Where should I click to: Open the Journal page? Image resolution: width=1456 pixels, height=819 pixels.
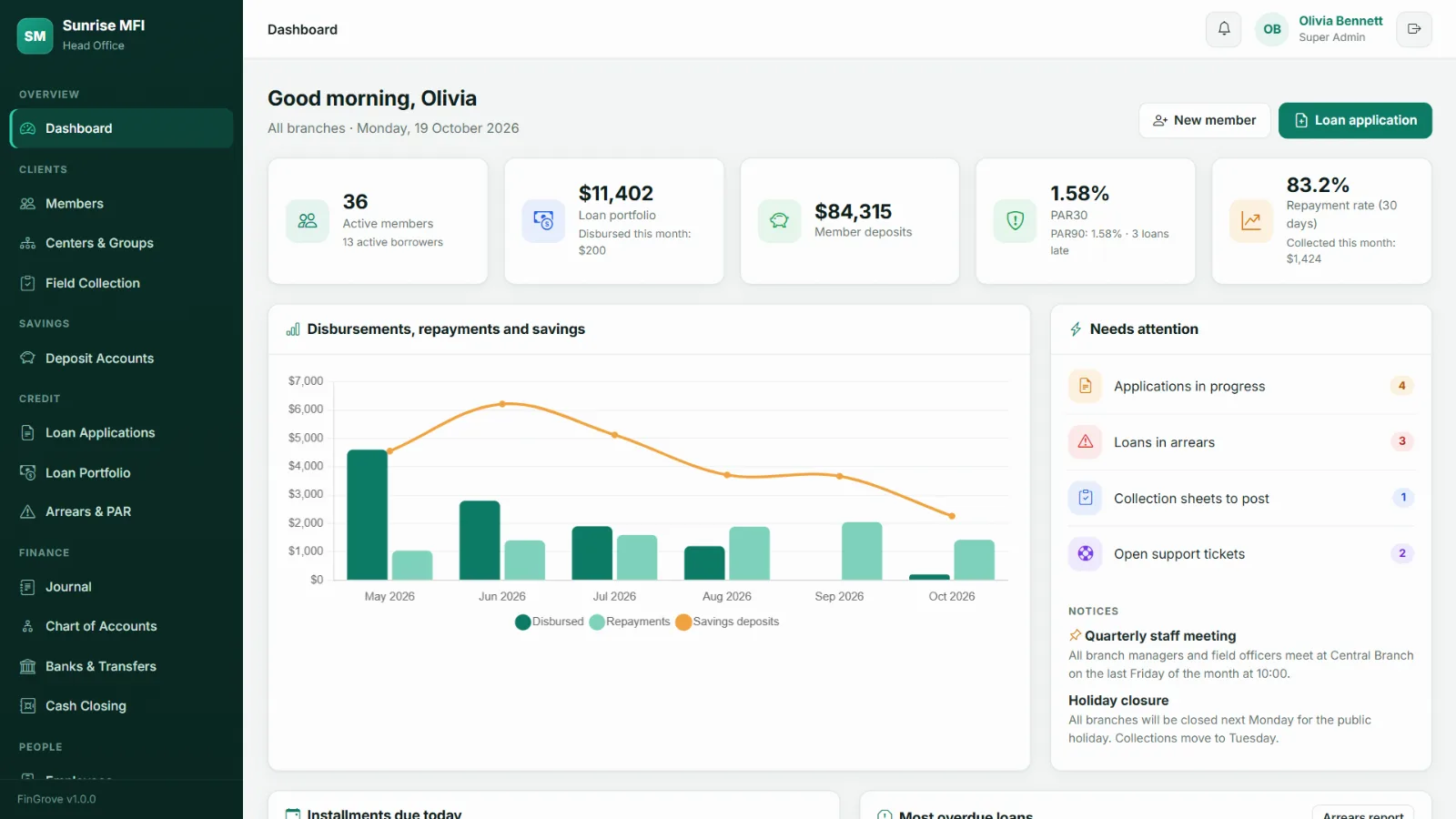coord(121,587)
